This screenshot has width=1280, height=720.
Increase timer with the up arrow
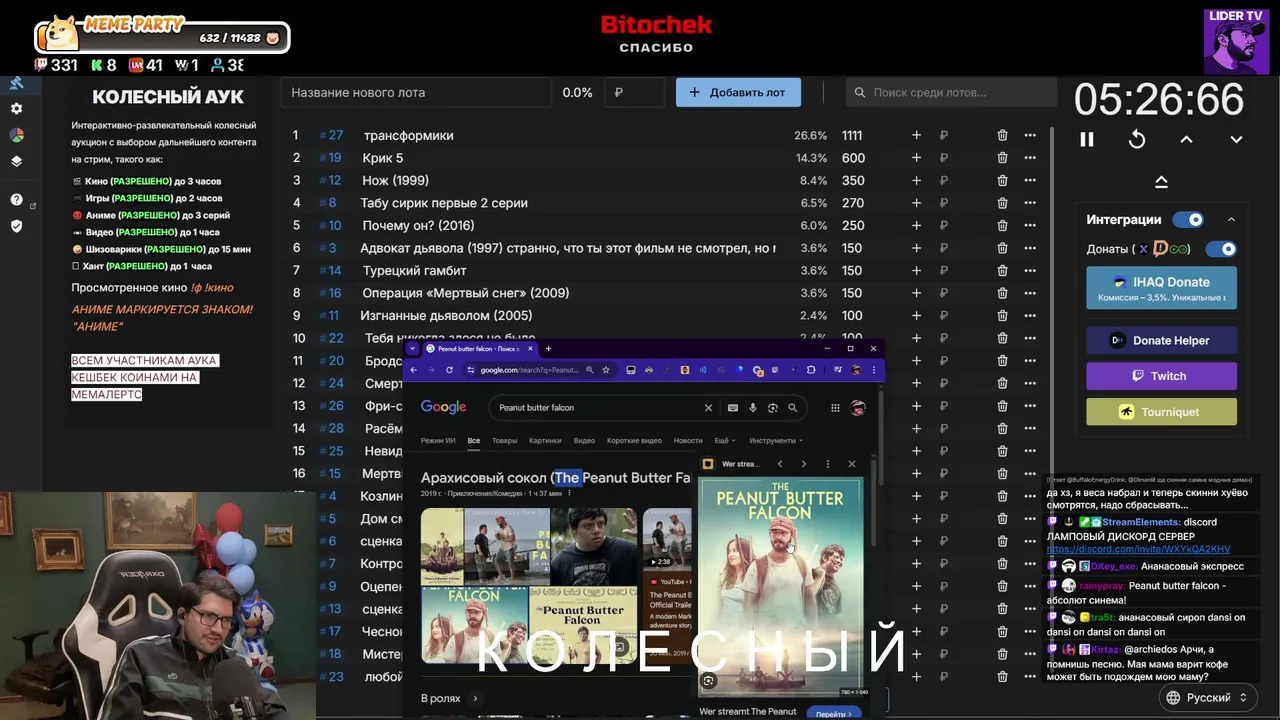pos(1186,140)
